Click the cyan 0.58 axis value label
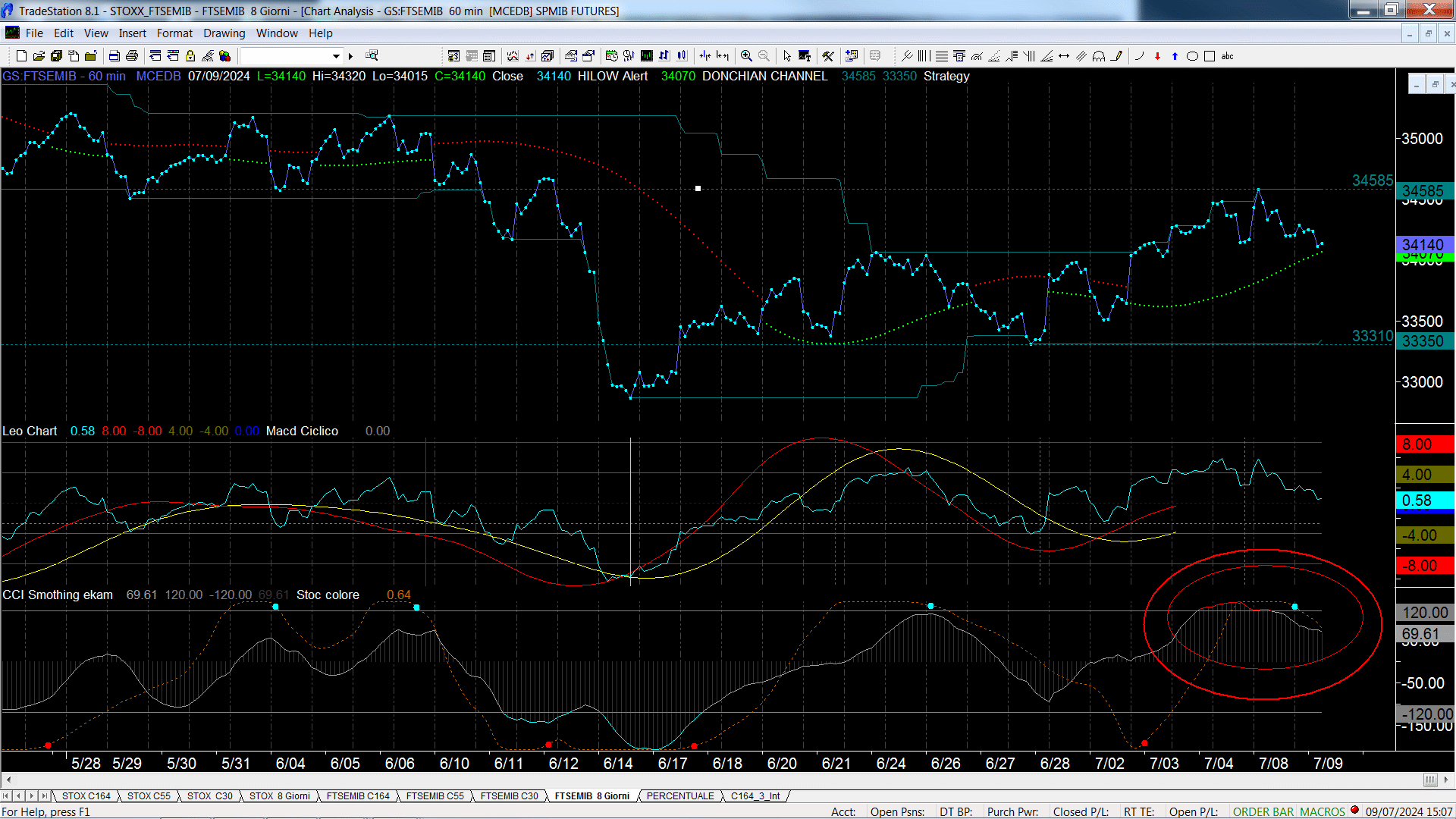 point(1425,500)
